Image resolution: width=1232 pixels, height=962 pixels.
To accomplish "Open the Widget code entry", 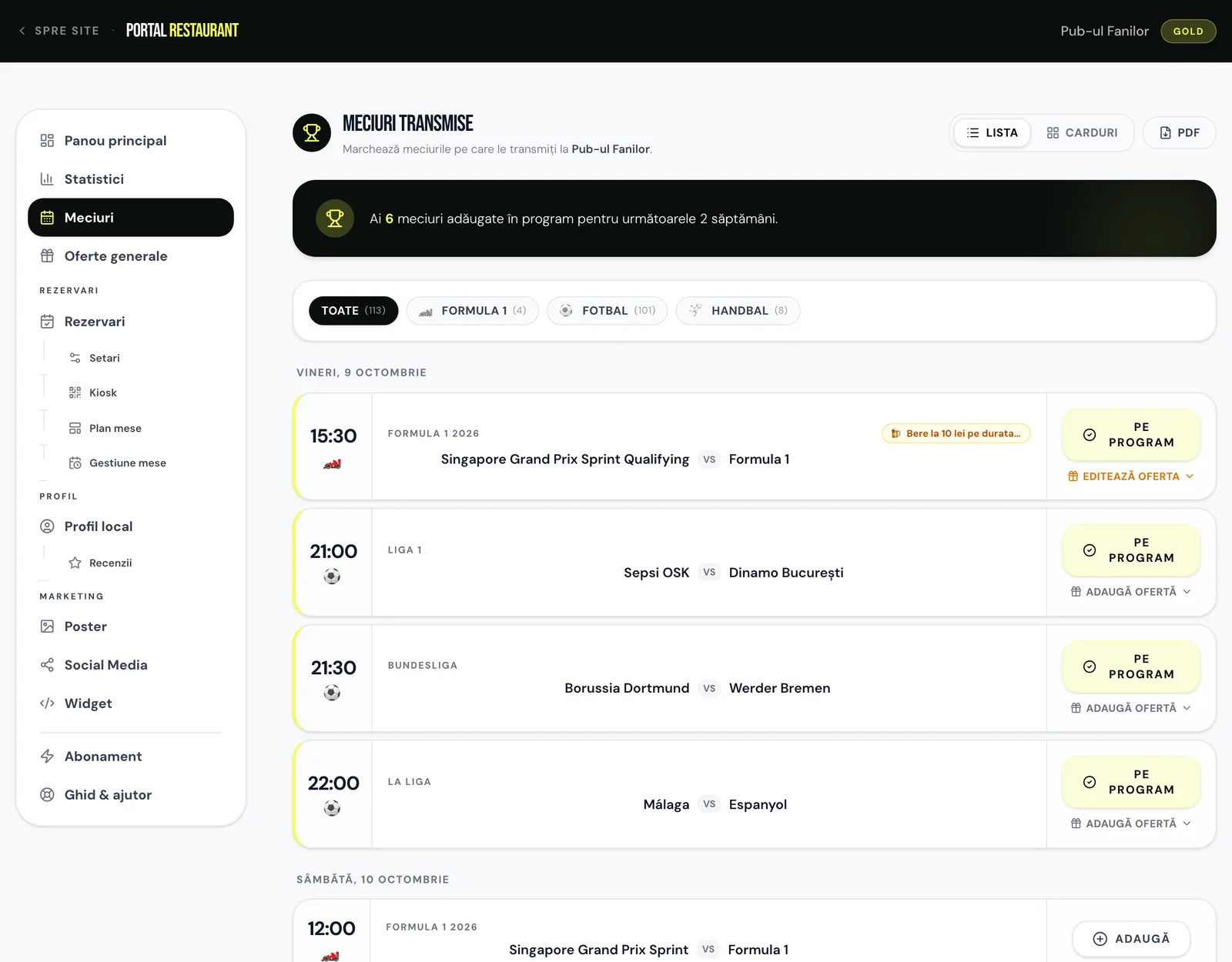I will click(131, 703).
